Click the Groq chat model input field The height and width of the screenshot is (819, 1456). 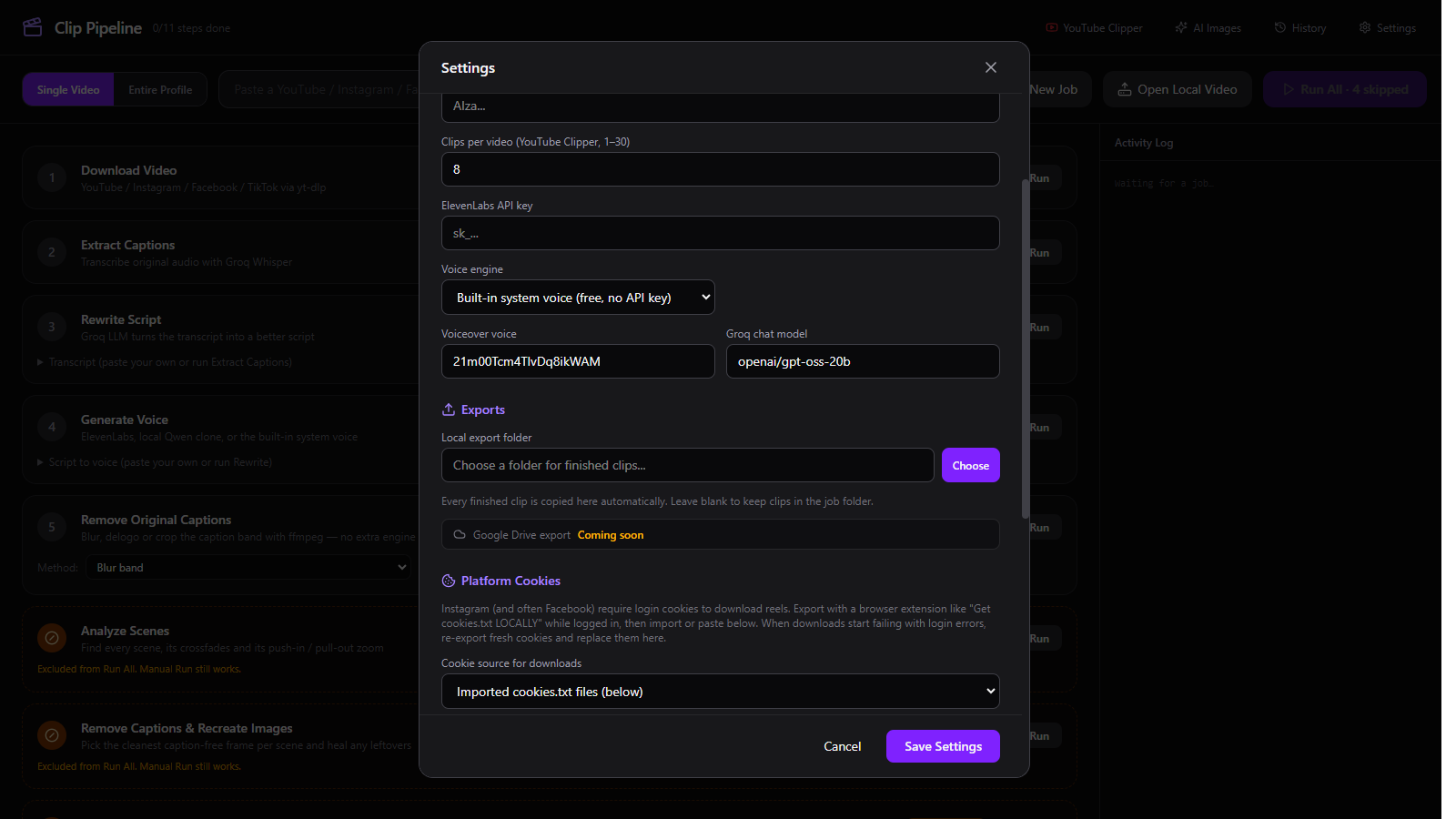tap(863, 361)
